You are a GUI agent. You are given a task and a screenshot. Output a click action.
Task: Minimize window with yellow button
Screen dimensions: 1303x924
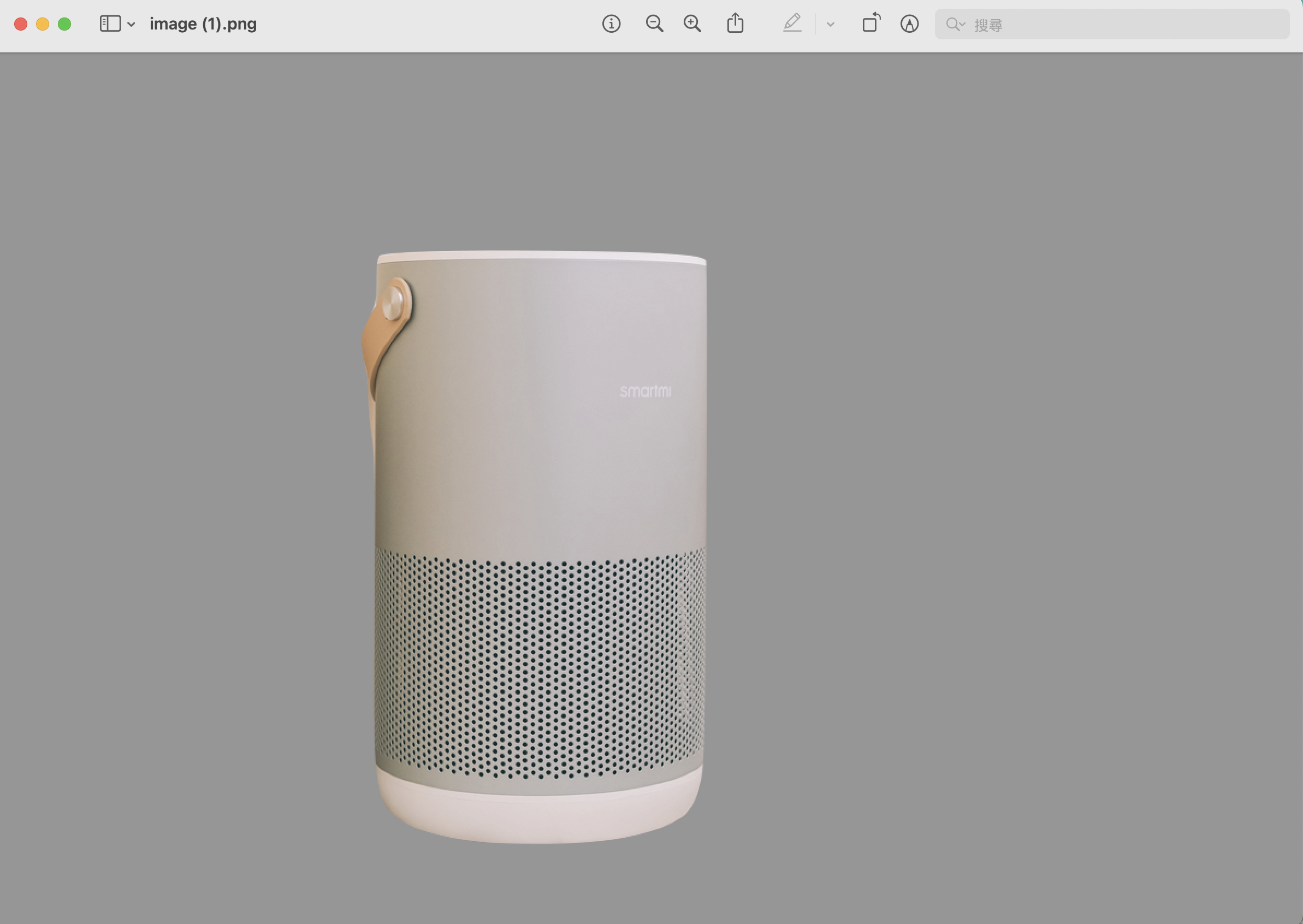pyautogui.click(x=43, y=24)
